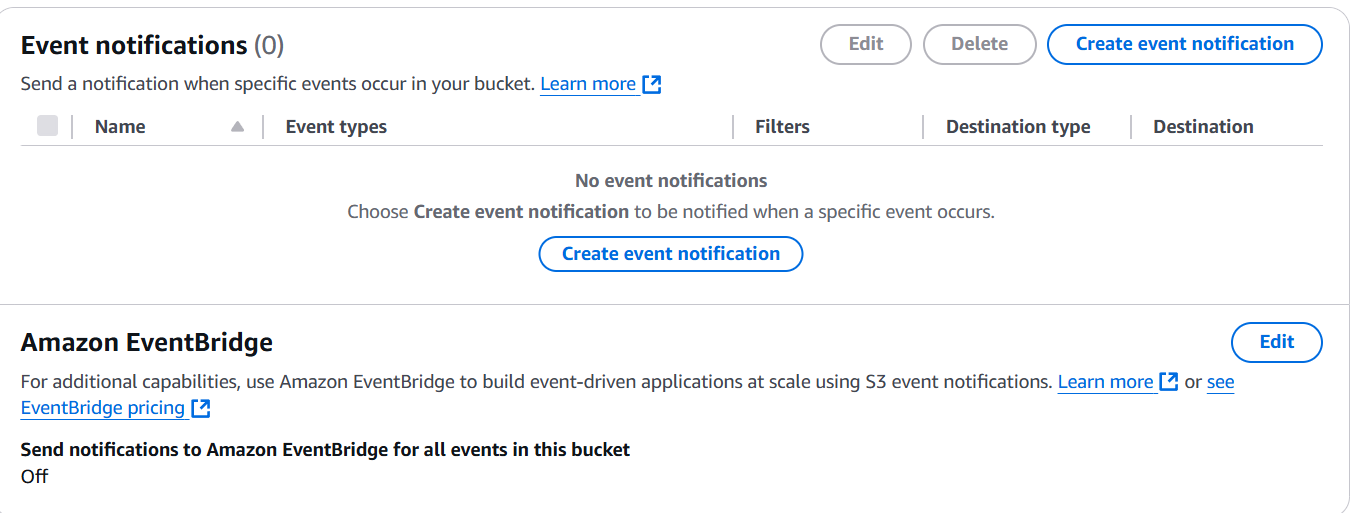Click the Event types column header
The image size is (1350, 513).
point(336,127)
